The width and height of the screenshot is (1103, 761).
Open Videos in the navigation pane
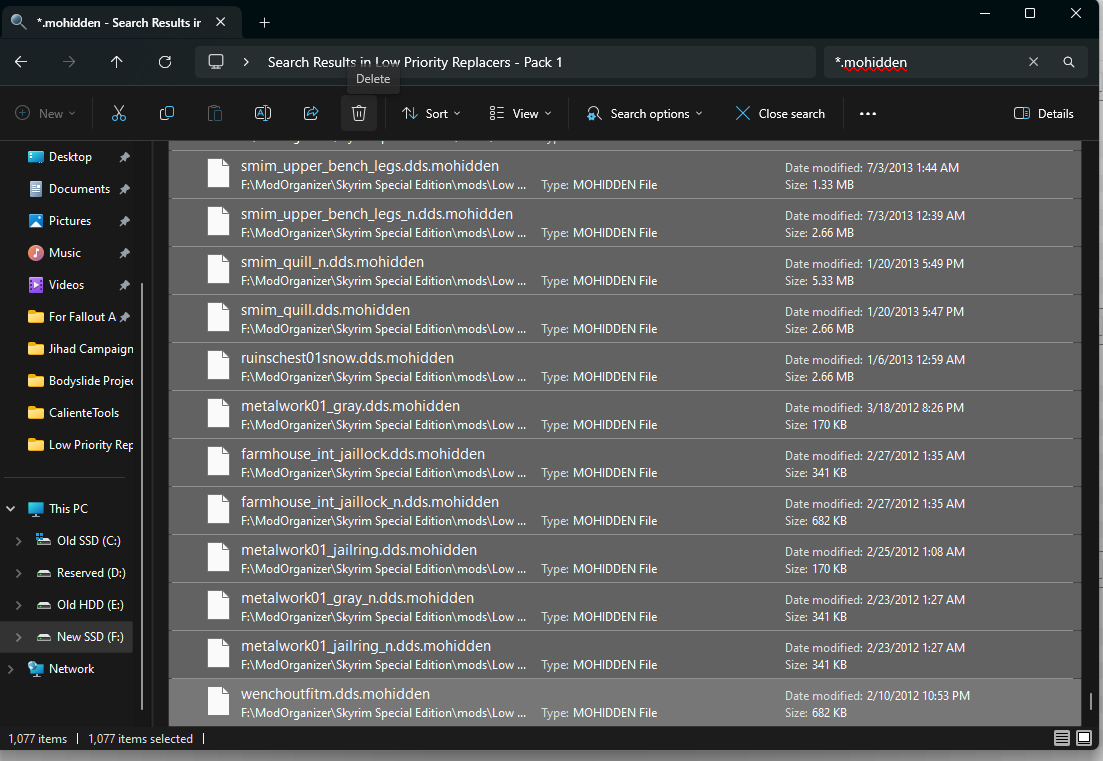[67, 285]
